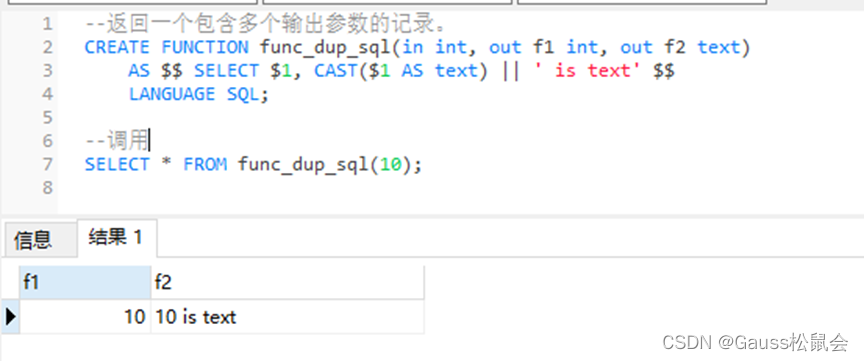Image resolution: width=864 pixels, height=361 pixels.
Task: Click line number 1 in the gutter
Action: [x=47, y=24]
